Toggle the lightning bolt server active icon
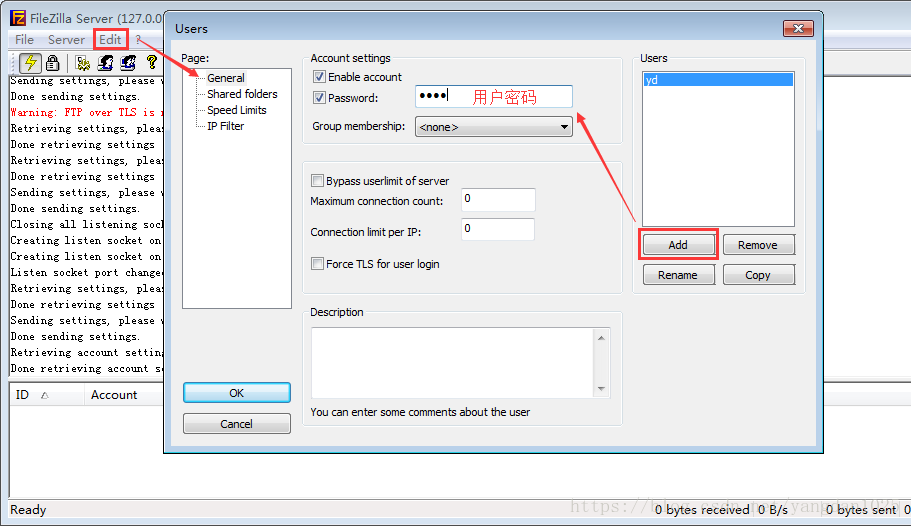The height and width of the screenshot is (526, 911). (x=30, y=62)
